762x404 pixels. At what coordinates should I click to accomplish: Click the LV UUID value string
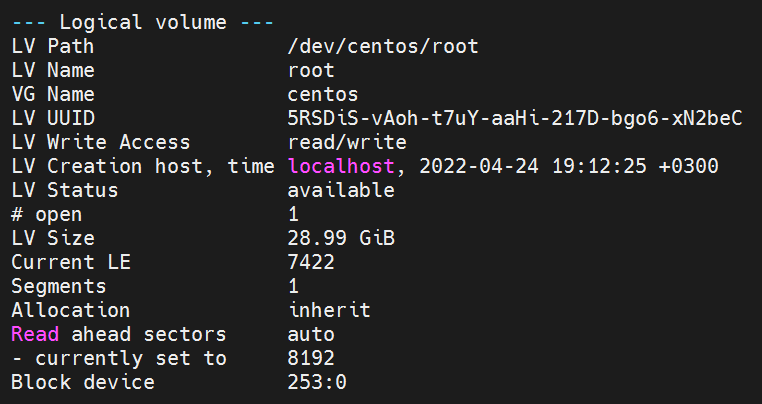514,118
